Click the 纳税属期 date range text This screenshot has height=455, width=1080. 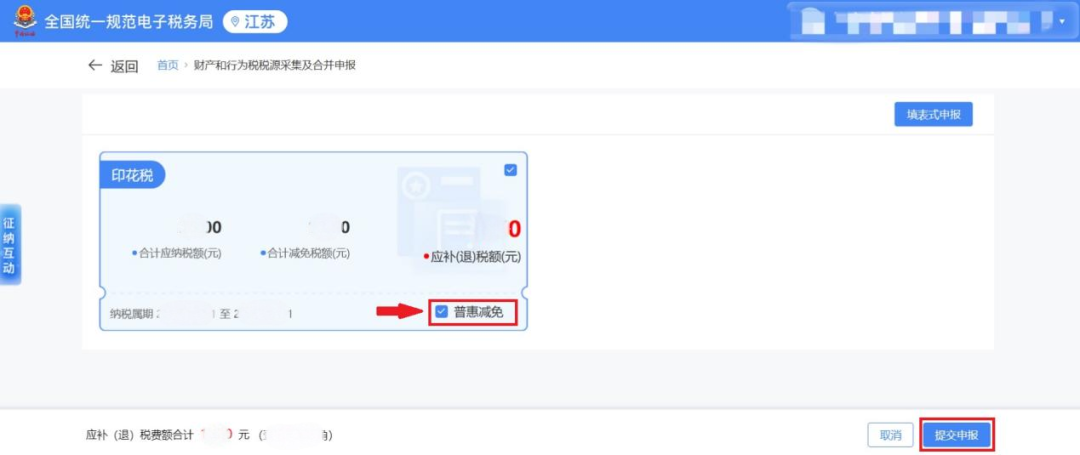click(x=200, y=314)
